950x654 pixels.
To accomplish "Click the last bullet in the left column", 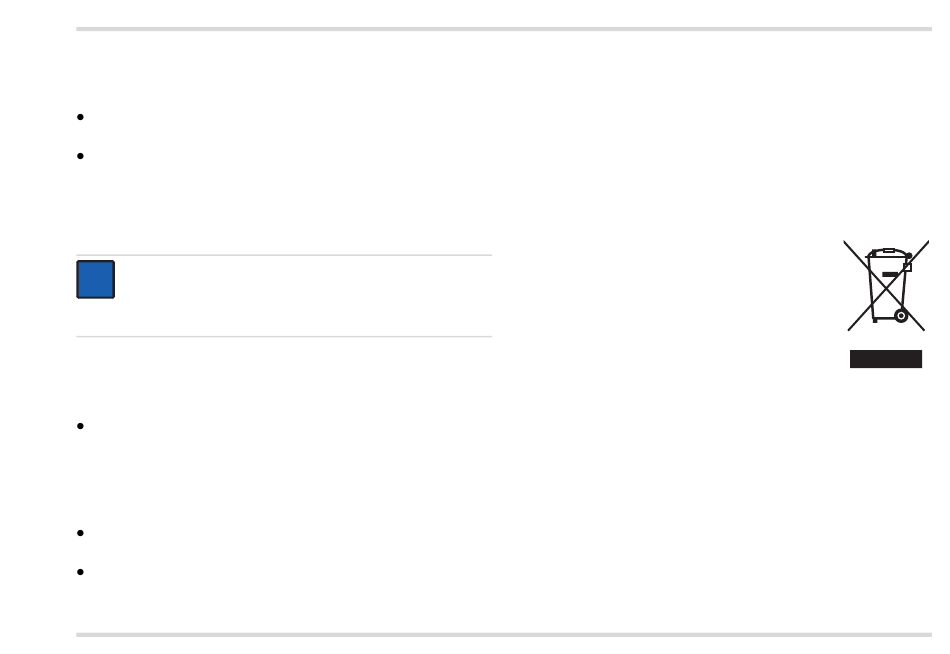I will point(81,572).
